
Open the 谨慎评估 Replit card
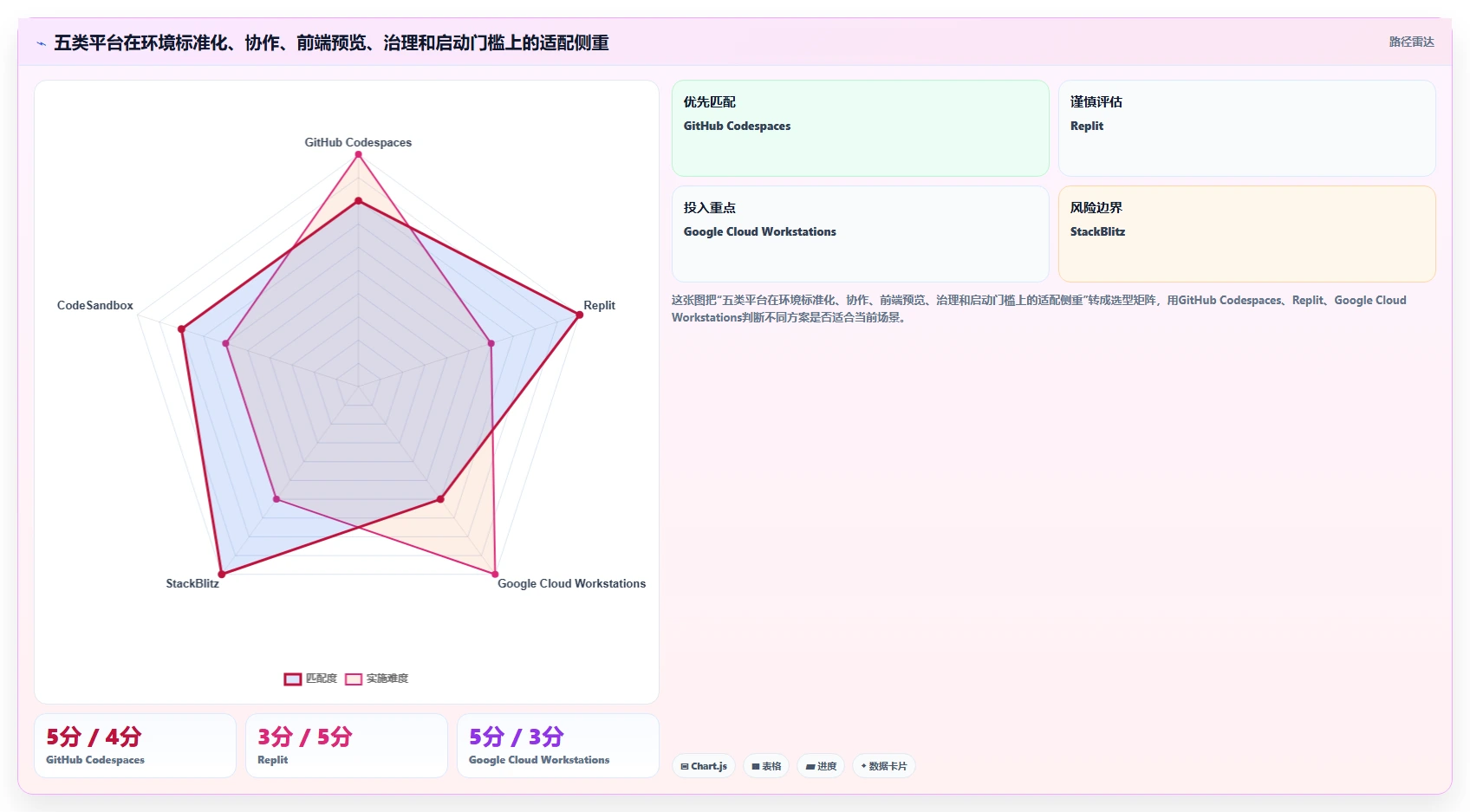tap(1246, 128)
